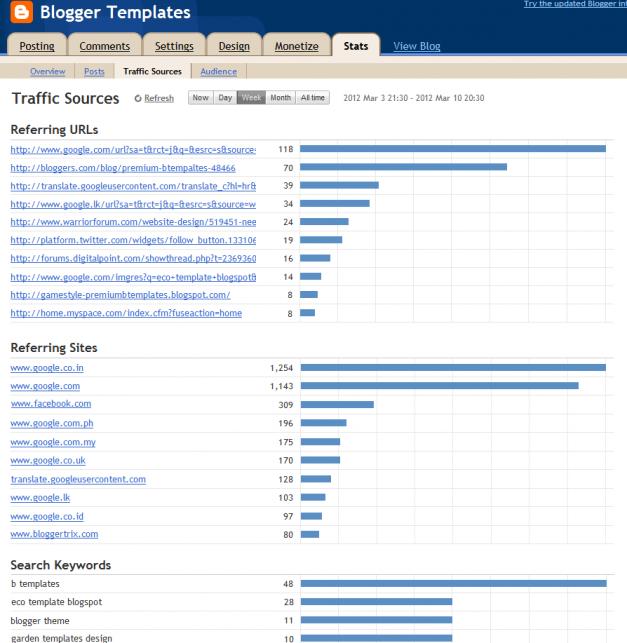Click the 'b templates' search keyword
Screen dimensions: 627x643
point(35,584)
